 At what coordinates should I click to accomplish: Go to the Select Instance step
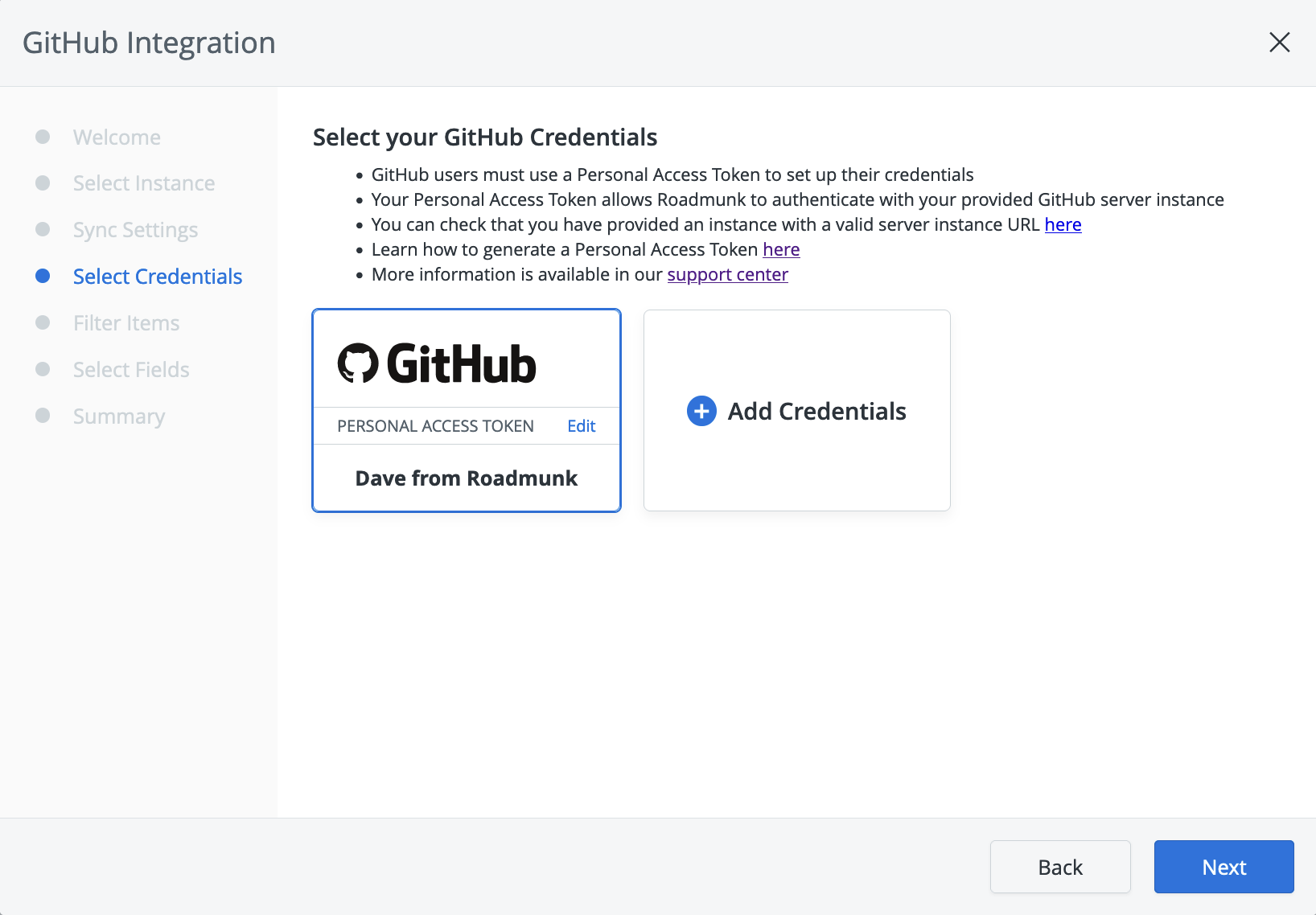click(x=144, y=183)
